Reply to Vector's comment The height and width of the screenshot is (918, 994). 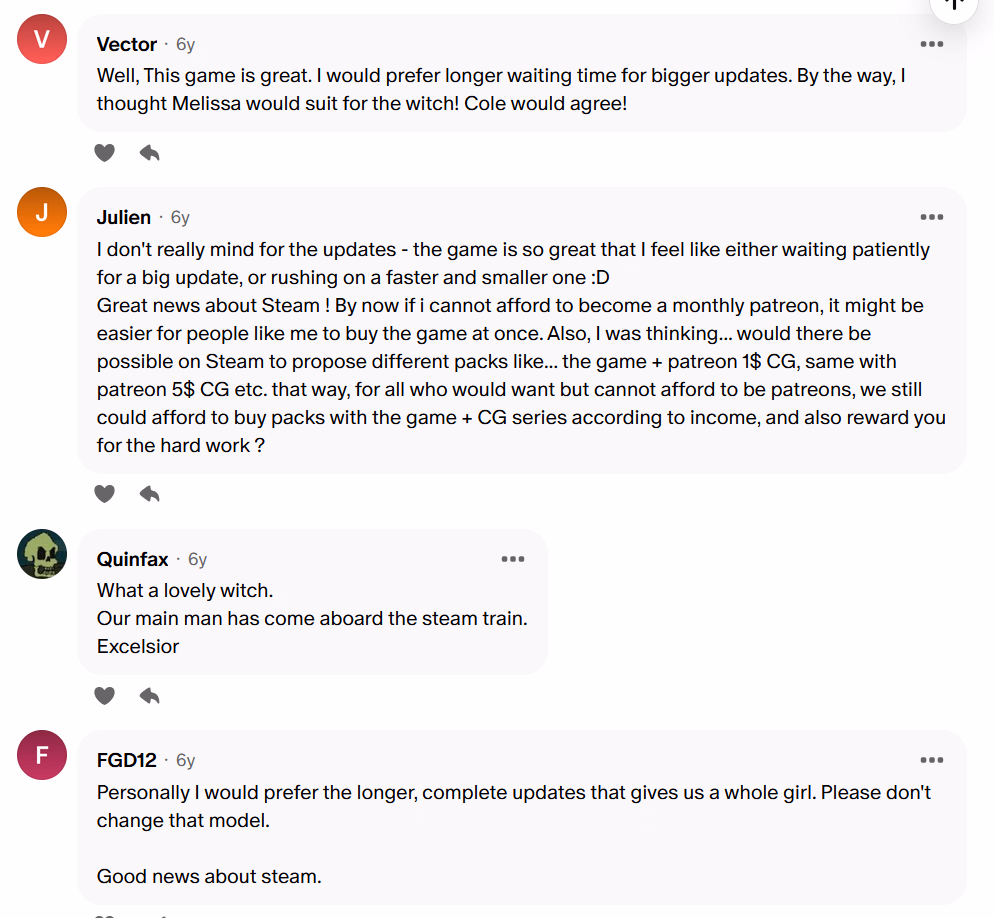point(149,153)
